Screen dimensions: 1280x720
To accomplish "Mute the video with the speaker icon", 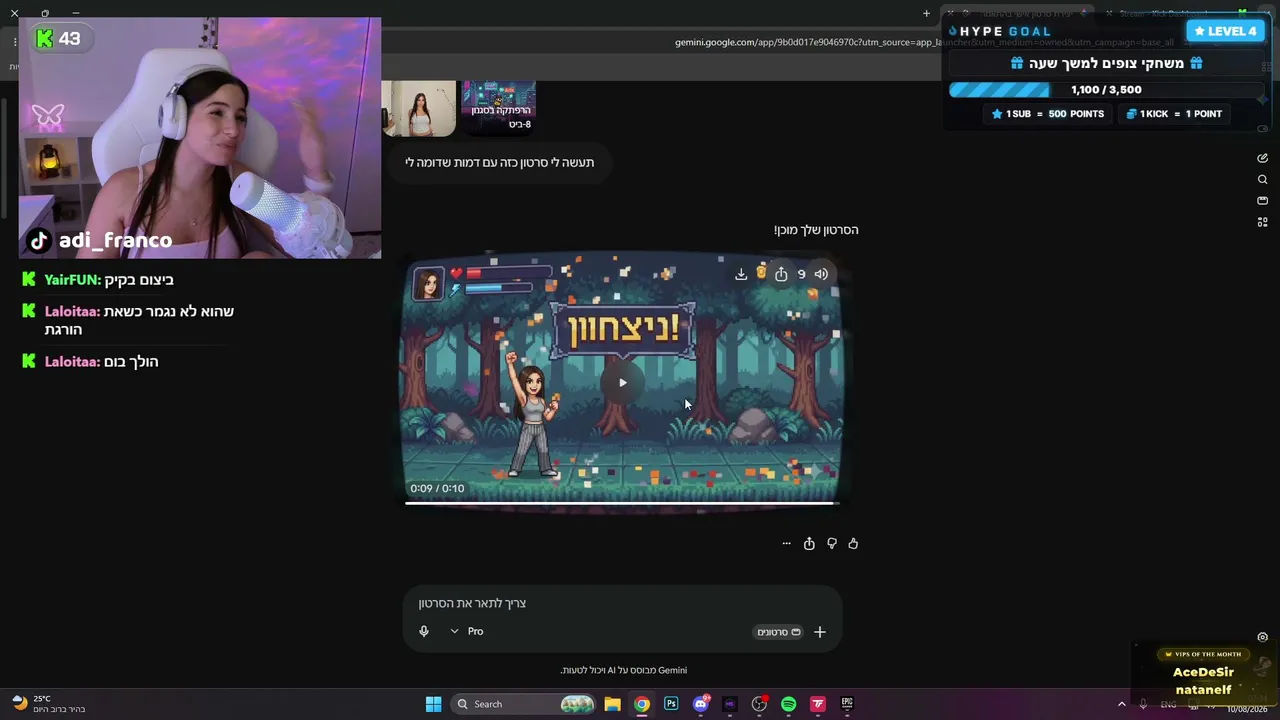I will (821, 274).
